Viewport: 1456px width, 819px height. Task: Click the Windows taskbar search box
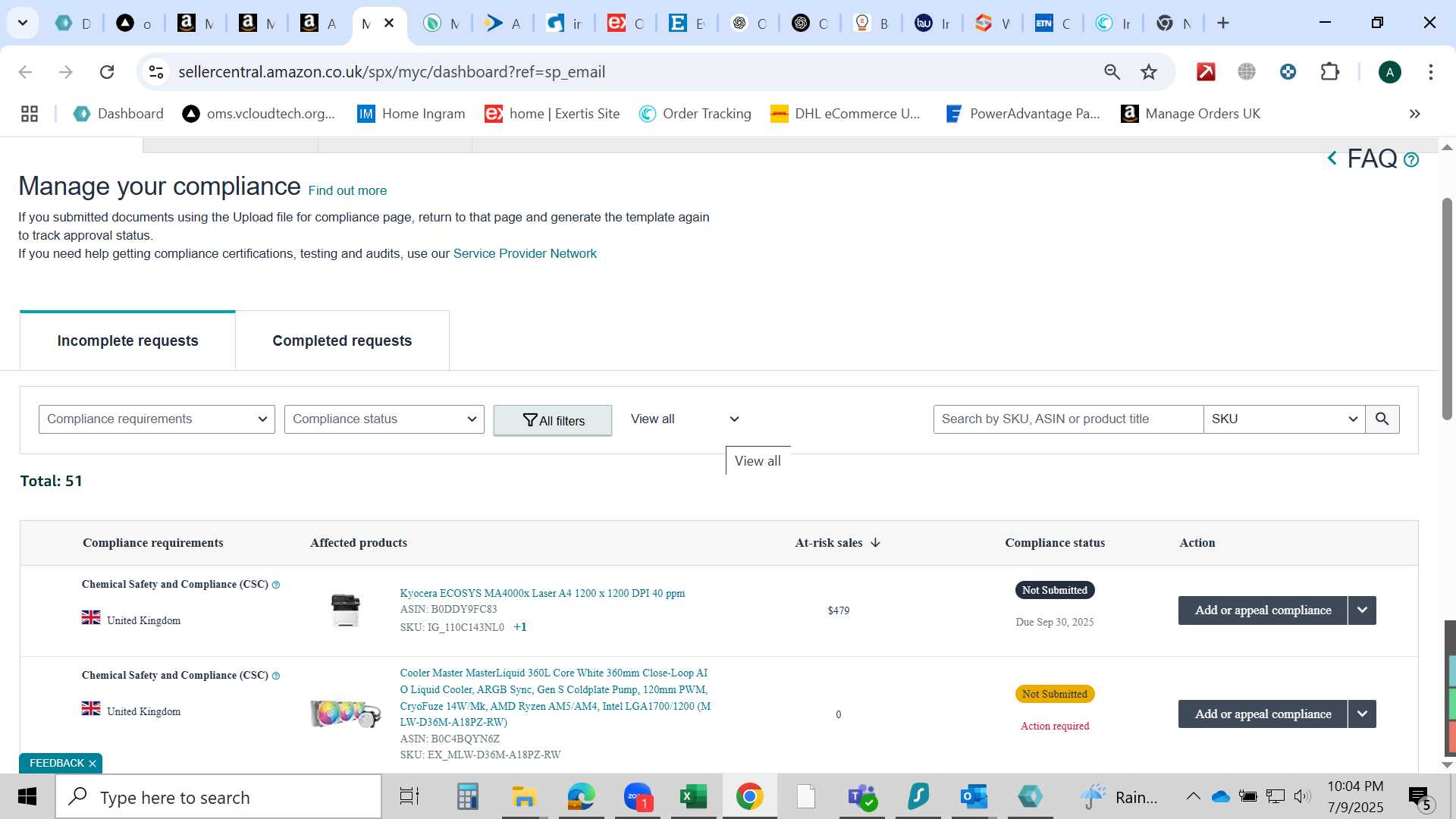pyautogui.click(x=218, y=797)
